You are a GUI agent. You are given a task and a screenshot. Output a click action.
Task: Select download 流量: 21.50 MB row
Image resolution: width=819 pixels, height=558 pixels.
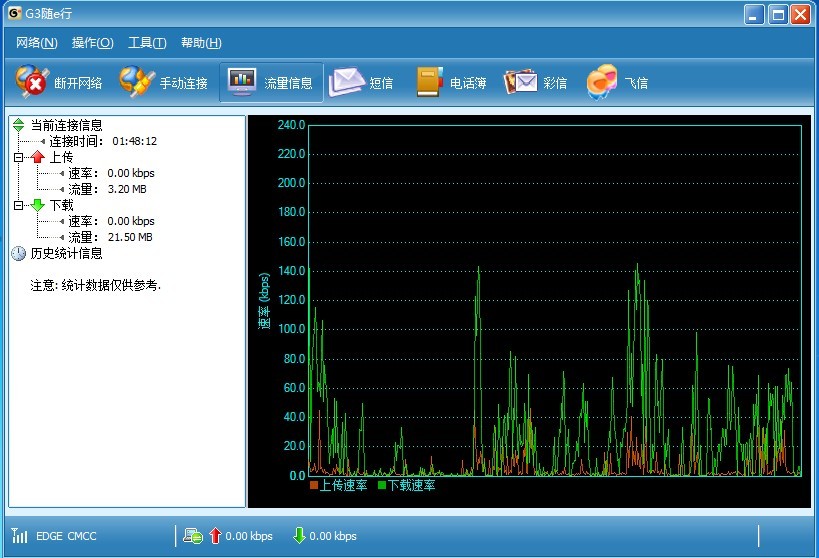[x=110, y=237]
